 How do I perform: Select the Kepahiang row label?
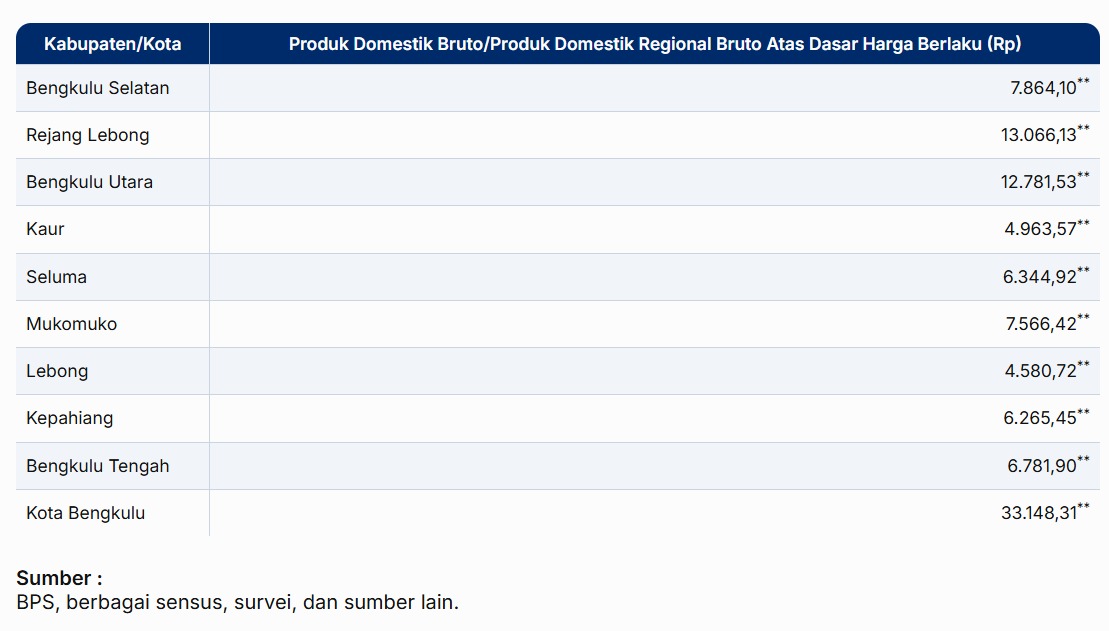click(70, 418)
